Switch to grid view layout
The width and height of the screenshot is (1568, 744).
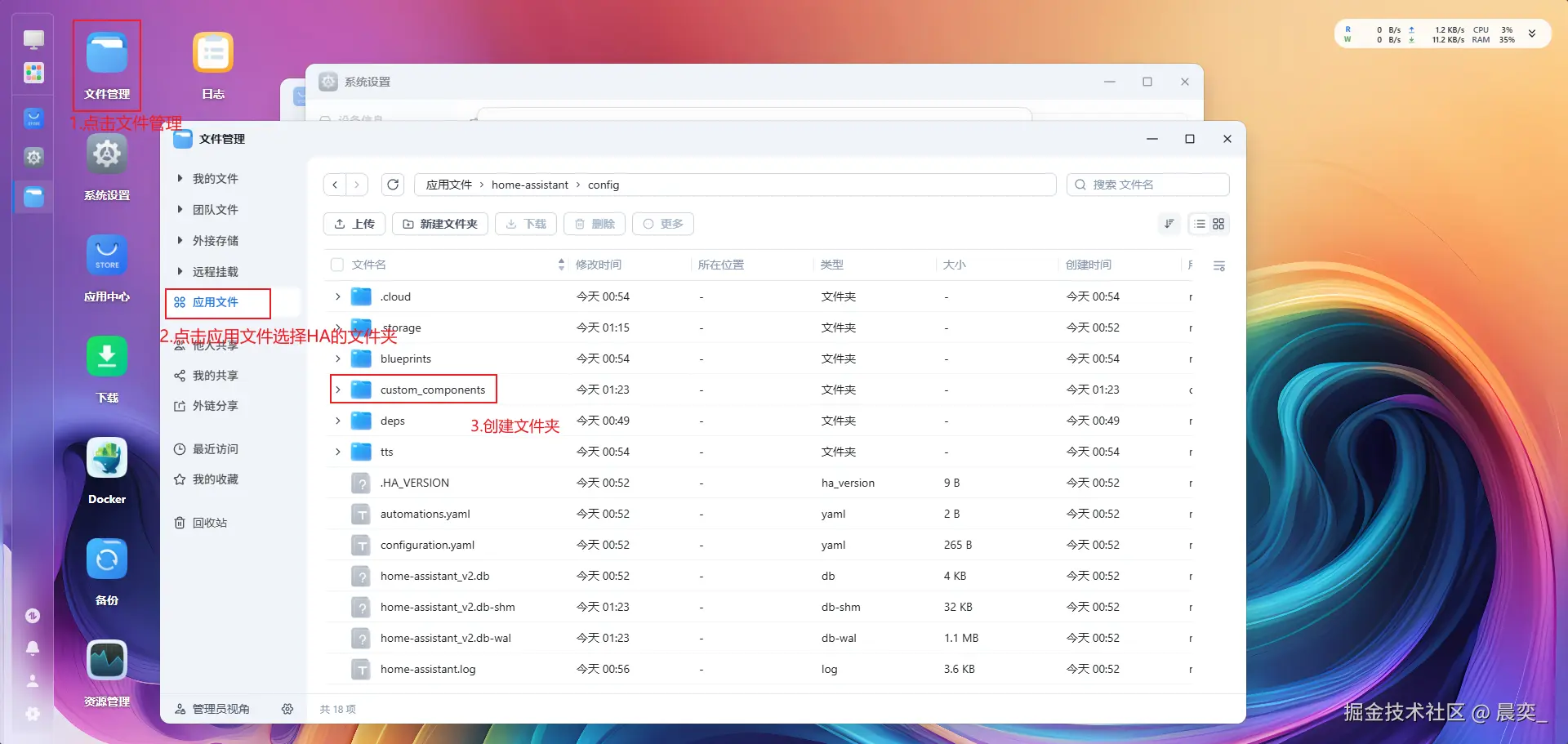1219,224
